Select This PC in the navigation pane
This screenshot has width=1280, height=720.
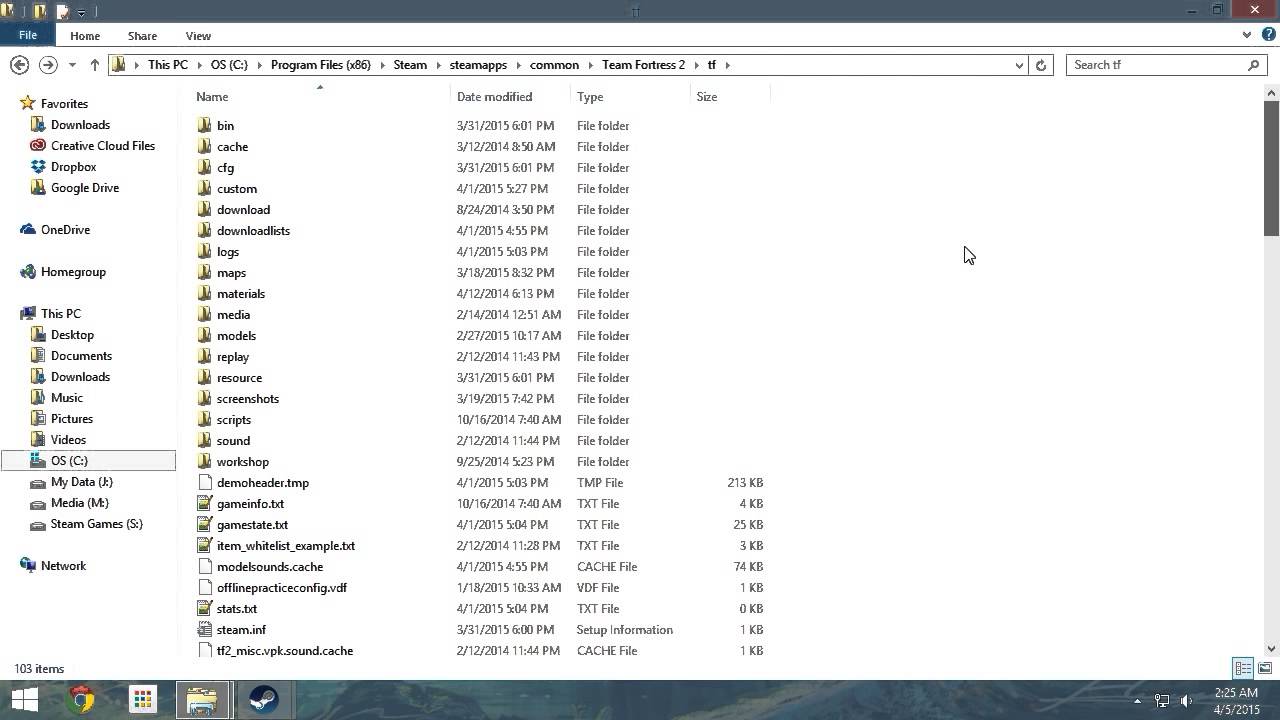click(60, 314)
